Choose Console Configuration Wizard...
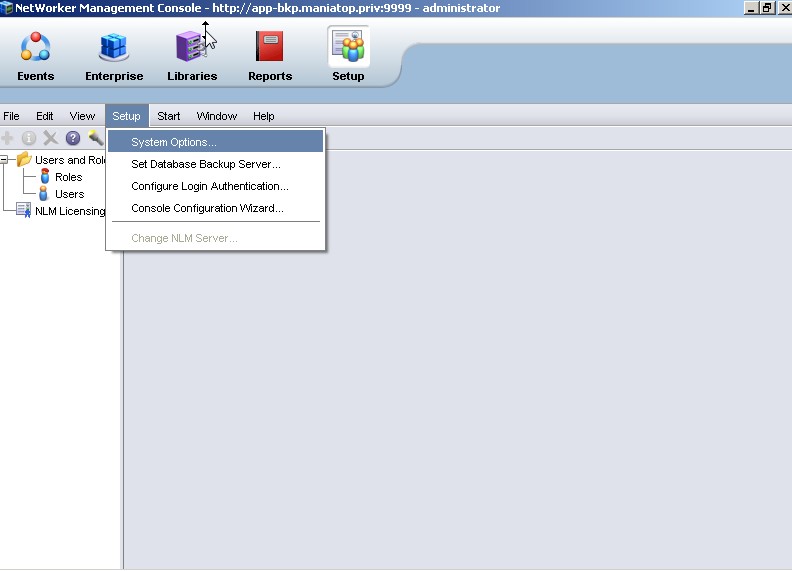792x571 pixels. point(215,208)
